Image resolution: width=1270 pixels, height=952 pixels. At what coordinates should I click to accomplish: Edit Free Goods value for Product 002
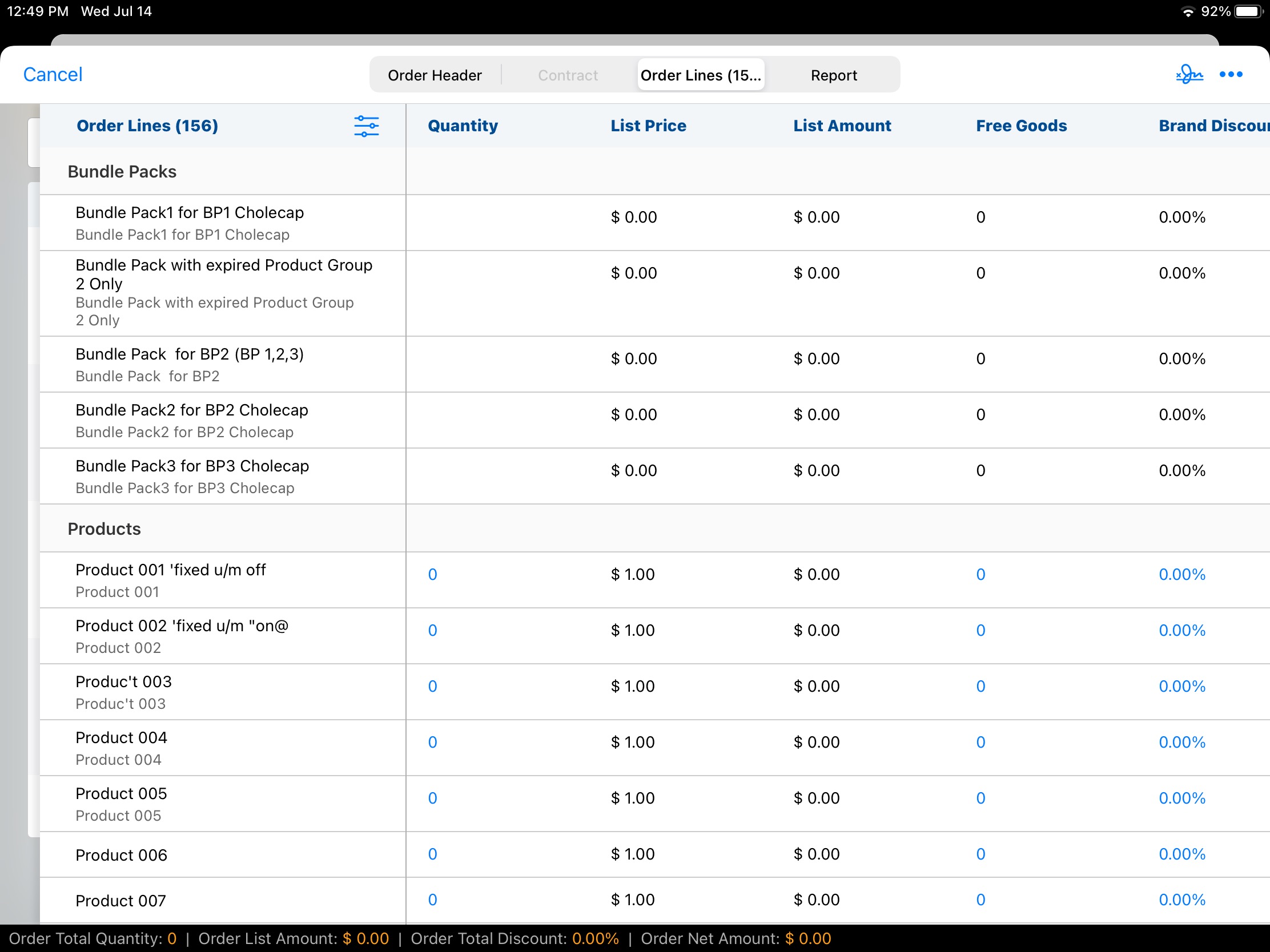pos(980,630)
